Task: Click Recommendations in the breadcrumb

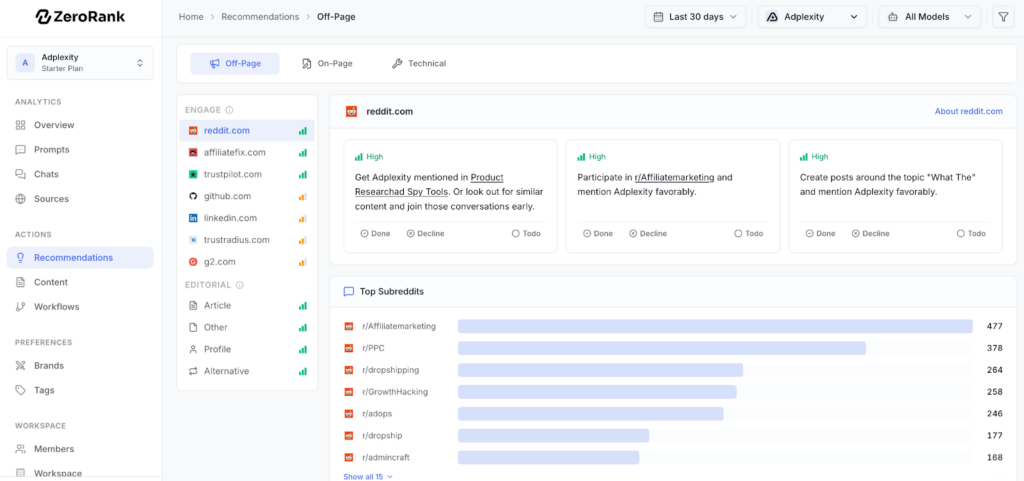Action: point(260,17)
